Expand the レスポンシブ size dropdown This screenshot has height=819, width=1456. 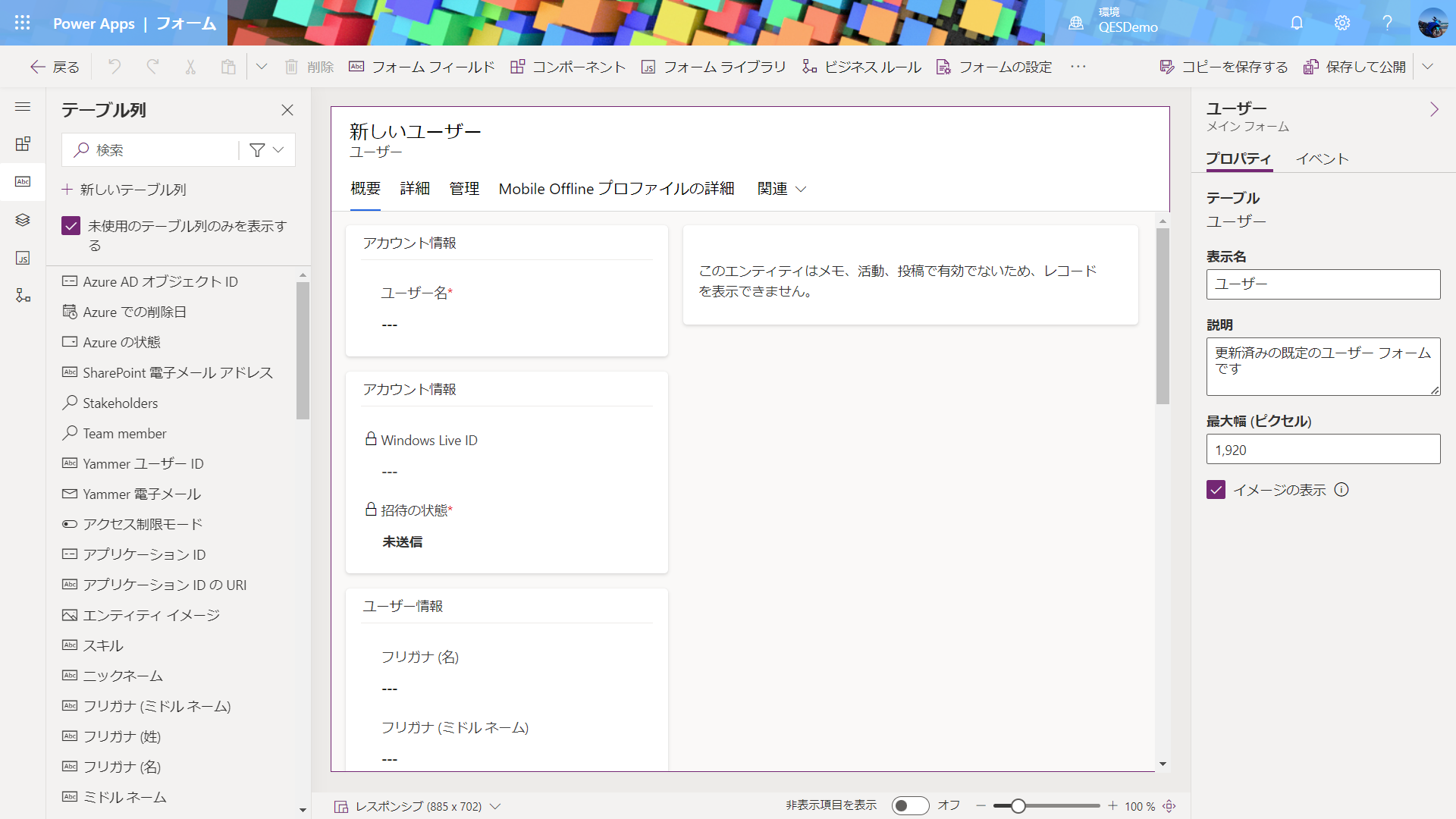click(495, 806)
